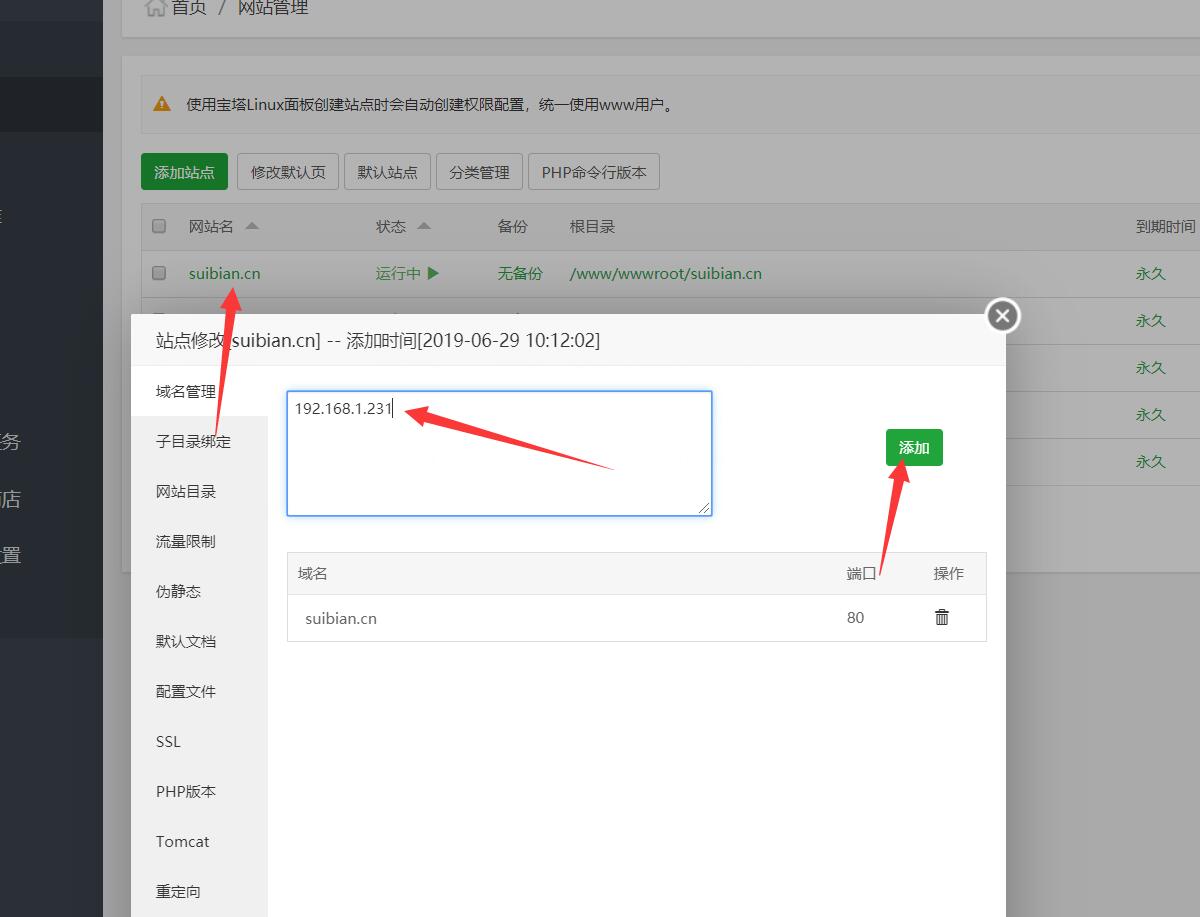
Task: Click the 根目录 column header
Action: tap(592, 226)
